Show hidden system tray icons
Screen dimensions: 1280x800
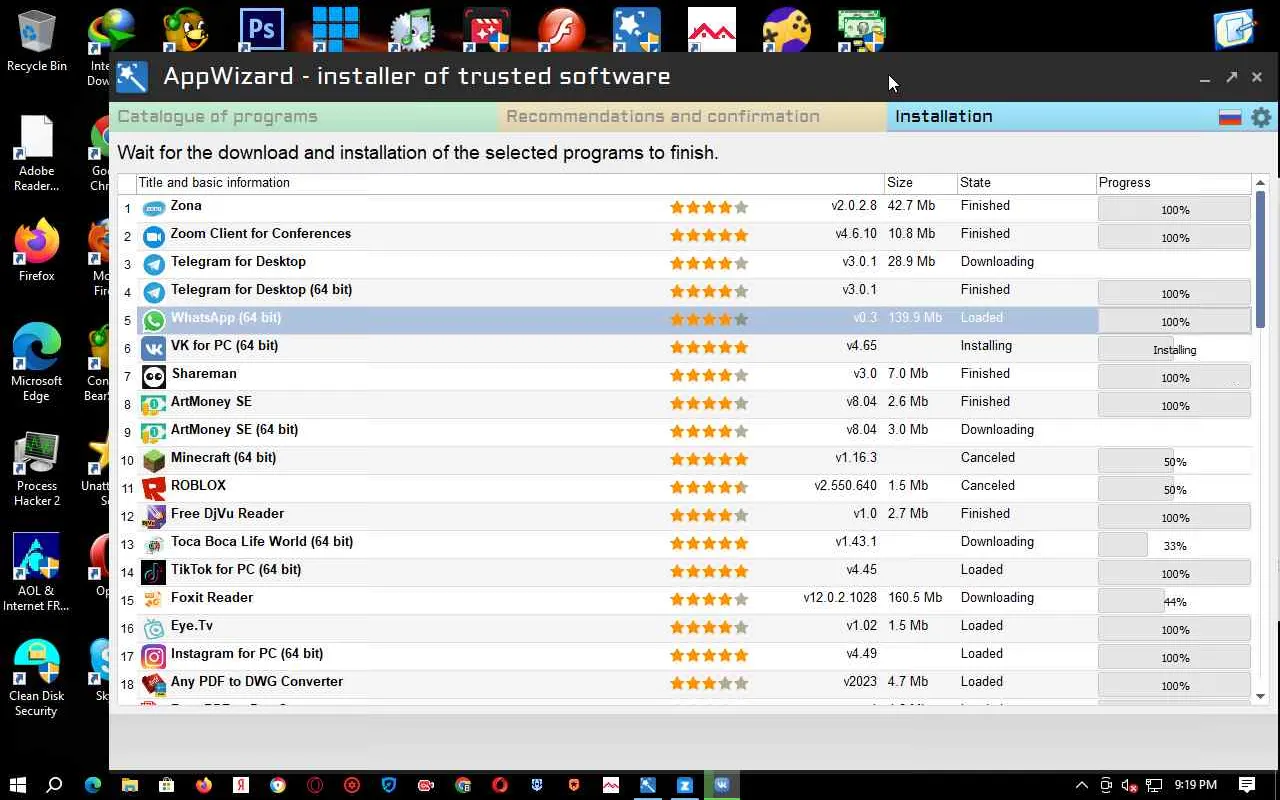(x=1081, y=785)
